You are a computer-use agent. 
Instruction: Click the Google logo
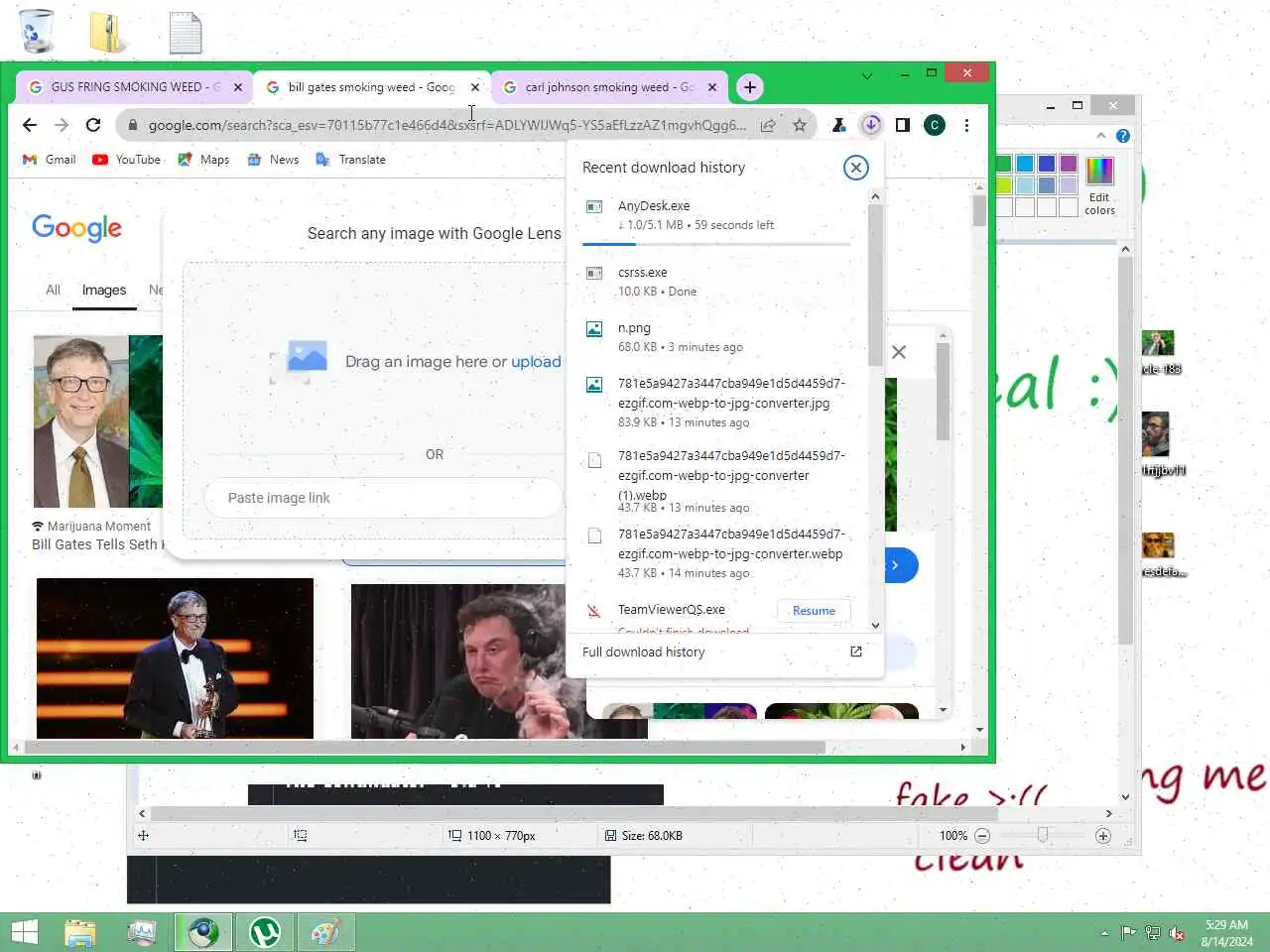coord(77,228)
